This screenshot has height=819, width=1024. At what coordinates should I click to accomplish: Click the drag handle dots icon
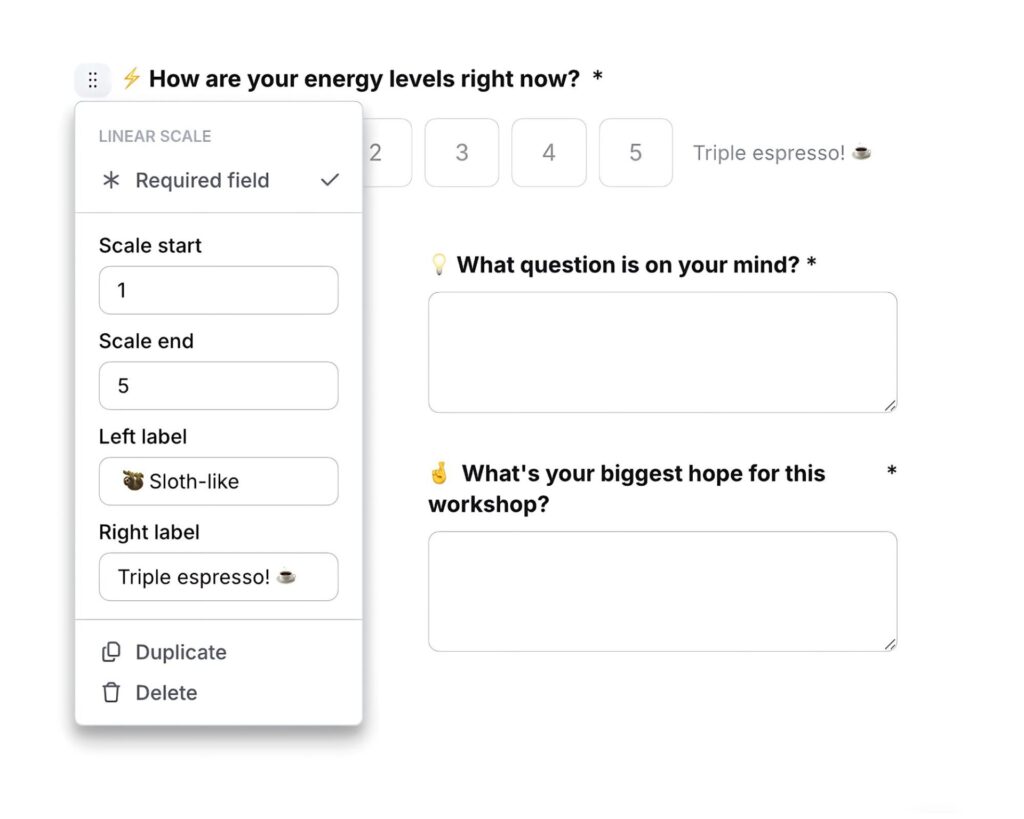tap(92, 80)
